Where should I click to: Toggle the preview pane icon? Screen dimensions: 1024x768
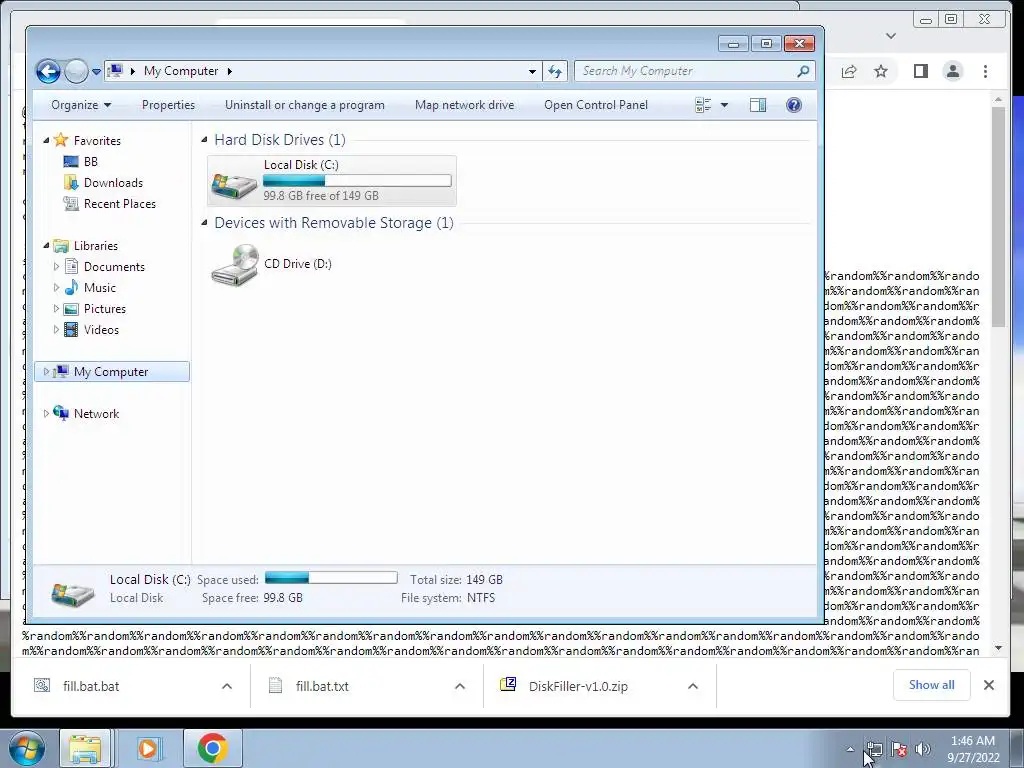(x=758, y=105)
